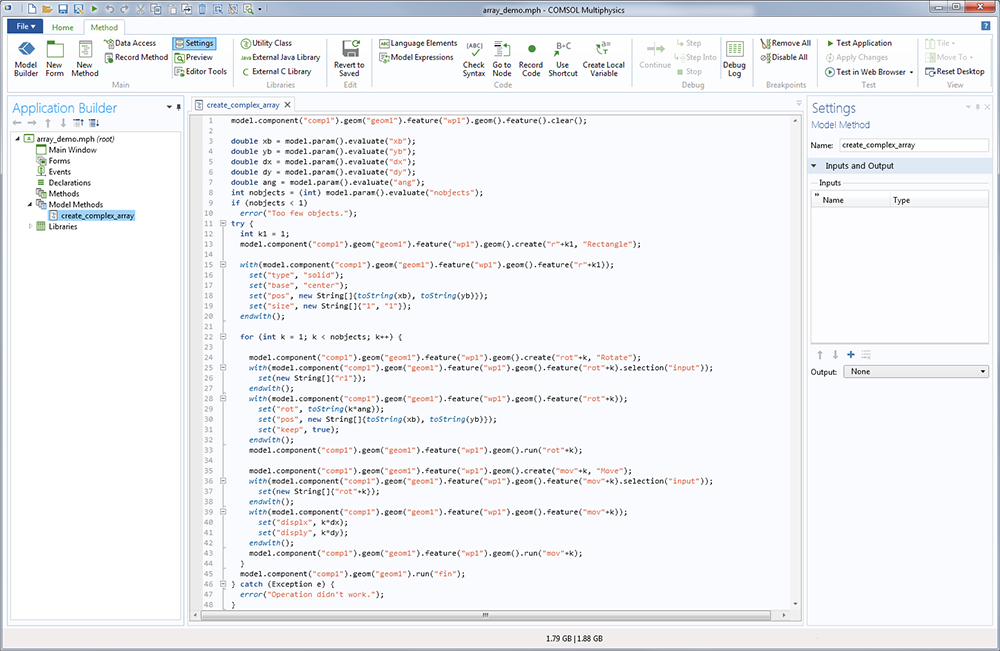1000x651 pixels.
Task: Collapse the try block at line 11
Action: [x=223, y=224]
